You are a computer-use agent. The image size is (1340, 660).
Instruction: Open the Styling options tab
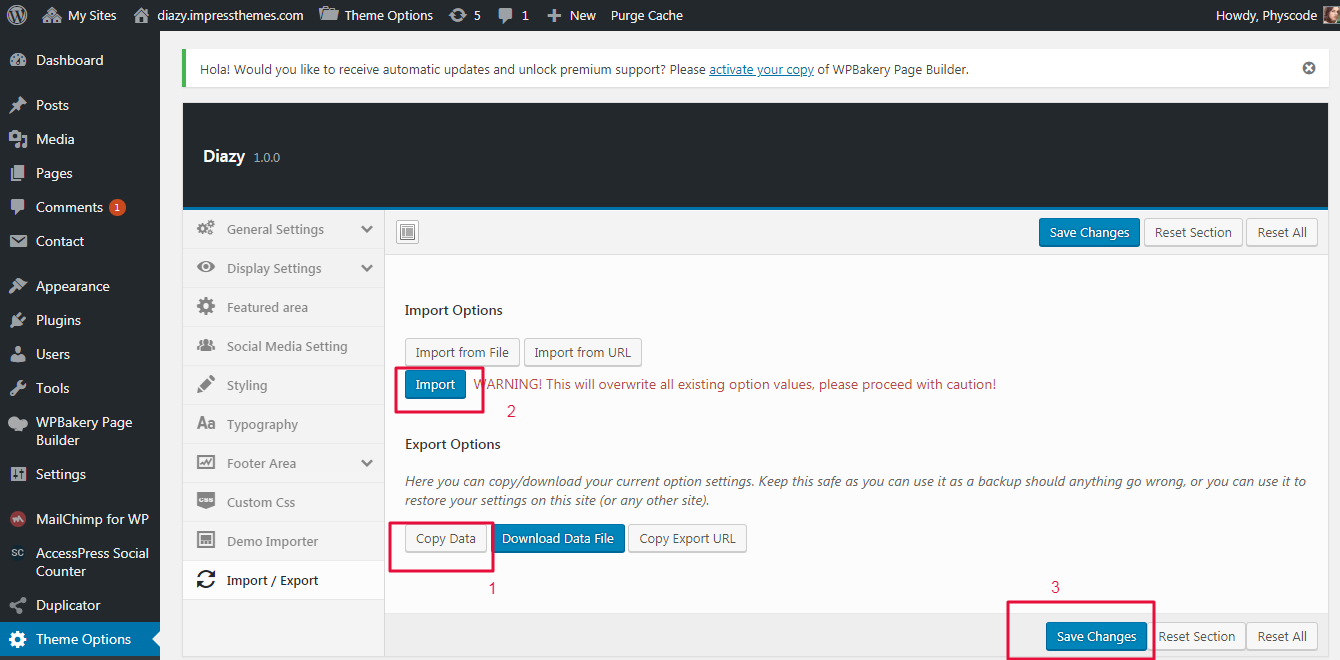(284, 385)
